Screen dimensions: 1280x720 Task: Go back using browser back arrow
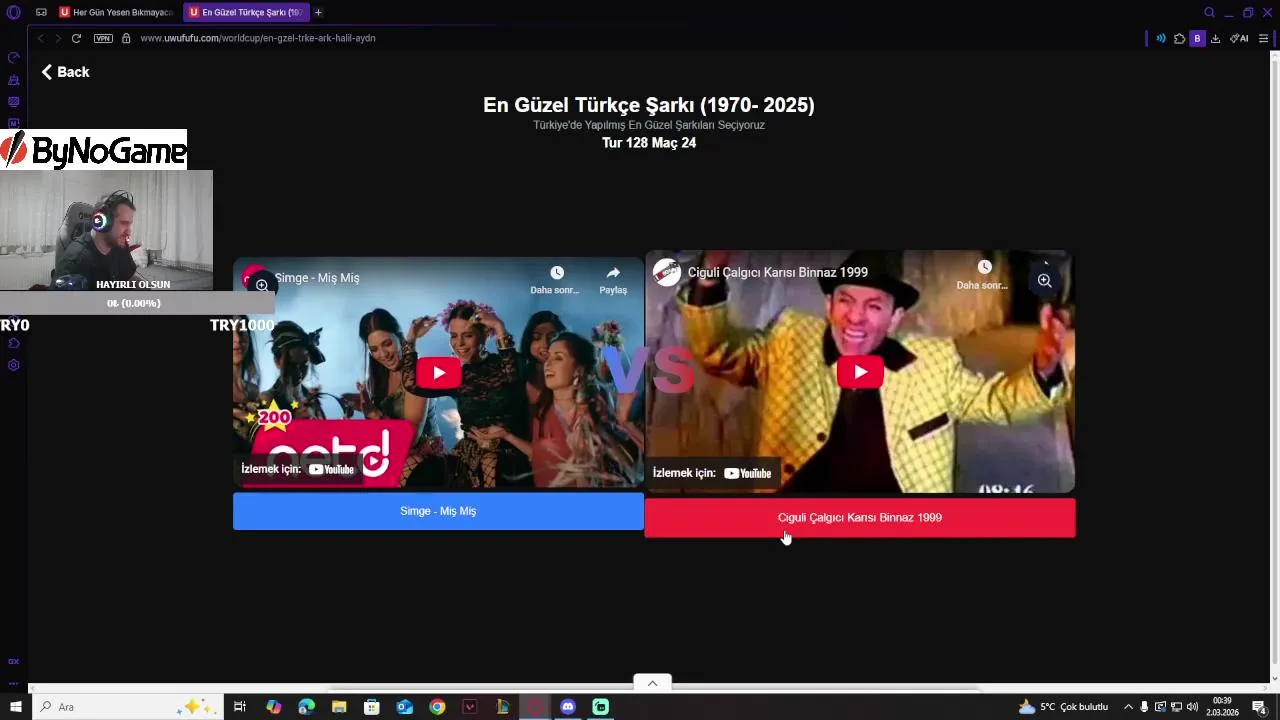coord(40,38)
